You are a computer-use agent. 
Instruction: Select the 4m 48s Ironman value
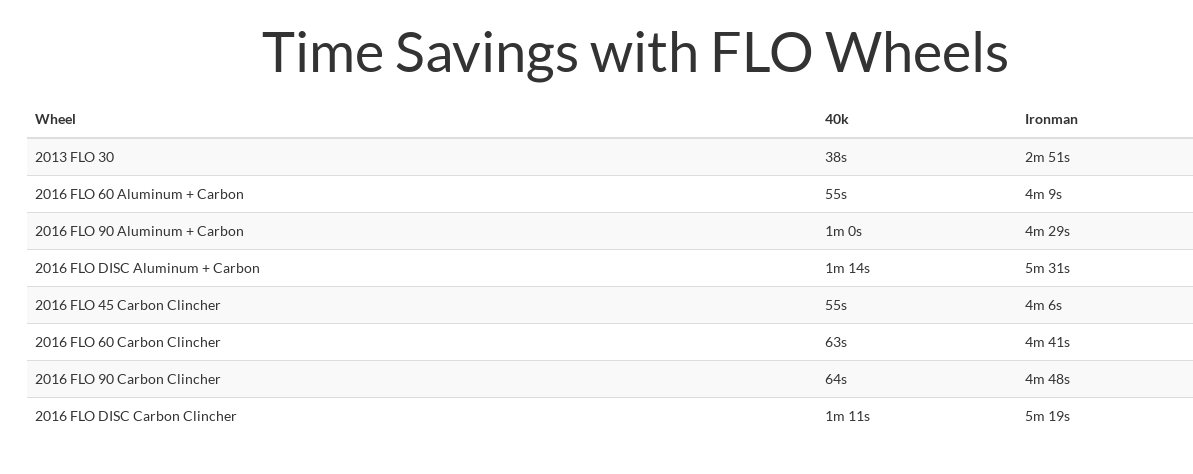coord(1047,379)
